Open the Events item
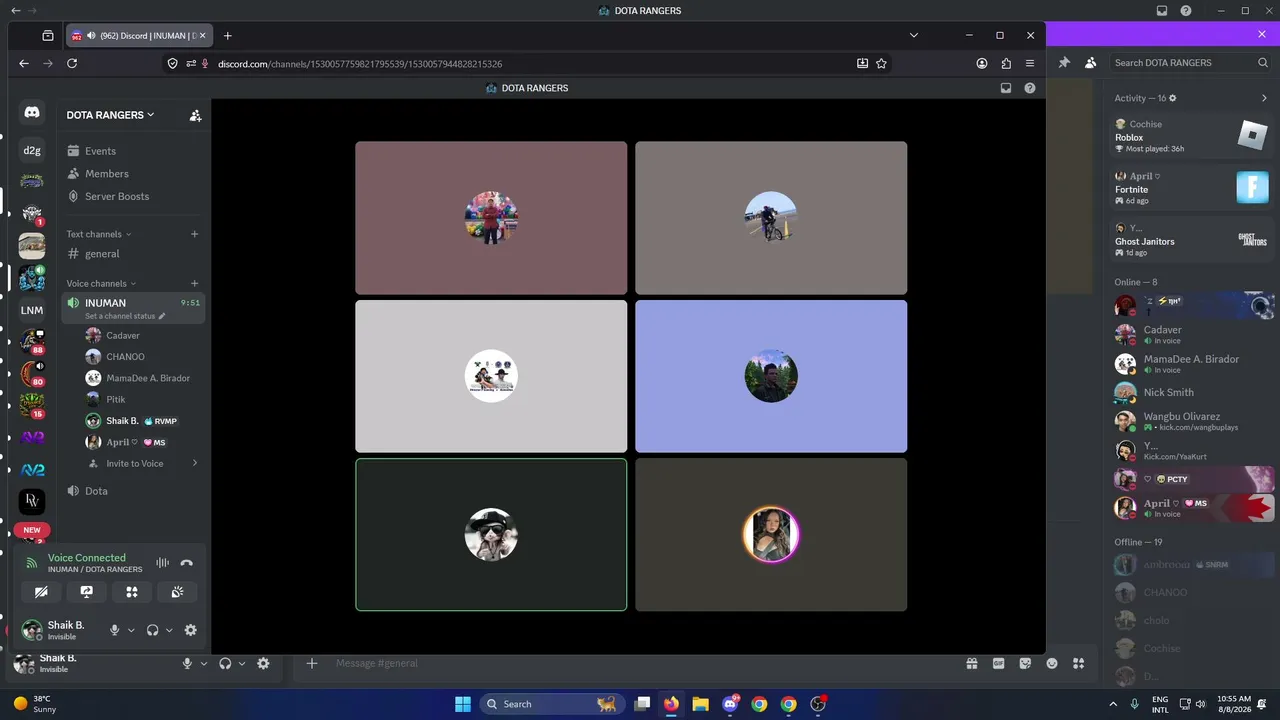 (133, 151)
